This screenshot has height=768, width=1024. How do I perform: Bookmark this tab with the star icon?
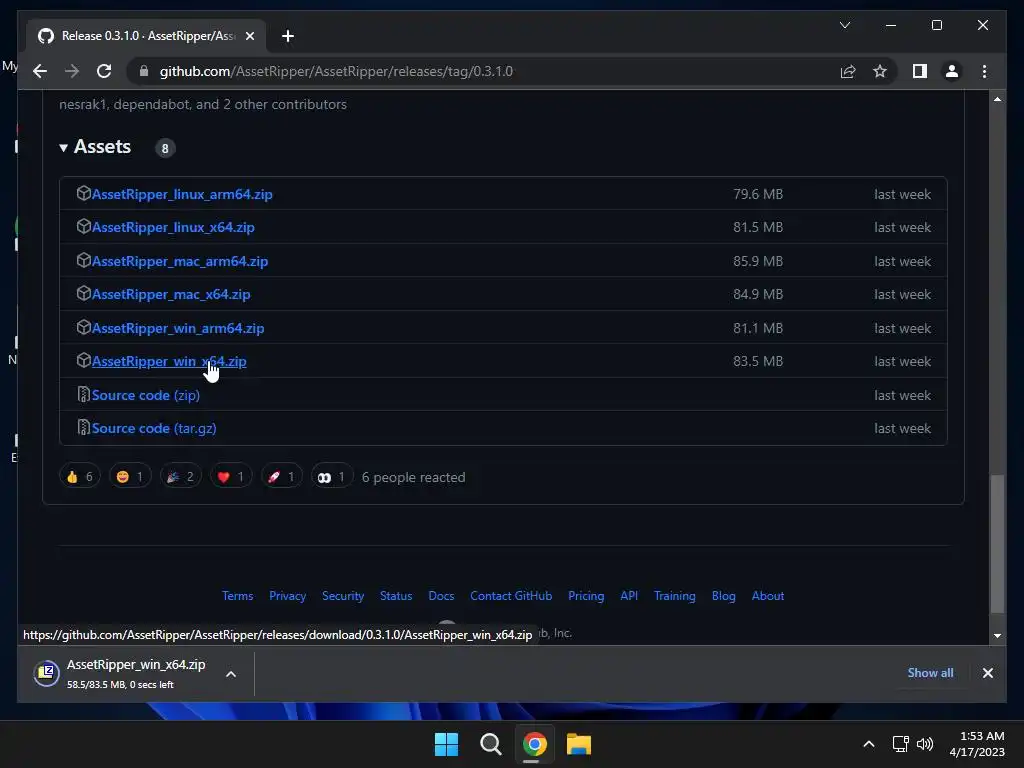click(x=880, y=71)
